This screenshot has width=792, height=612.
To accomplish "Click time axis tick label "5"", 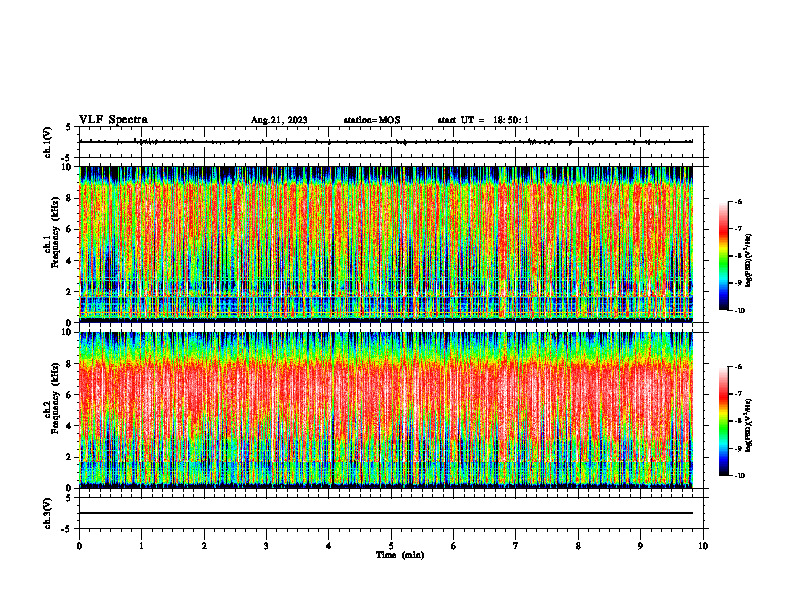I will pos(391,546).
